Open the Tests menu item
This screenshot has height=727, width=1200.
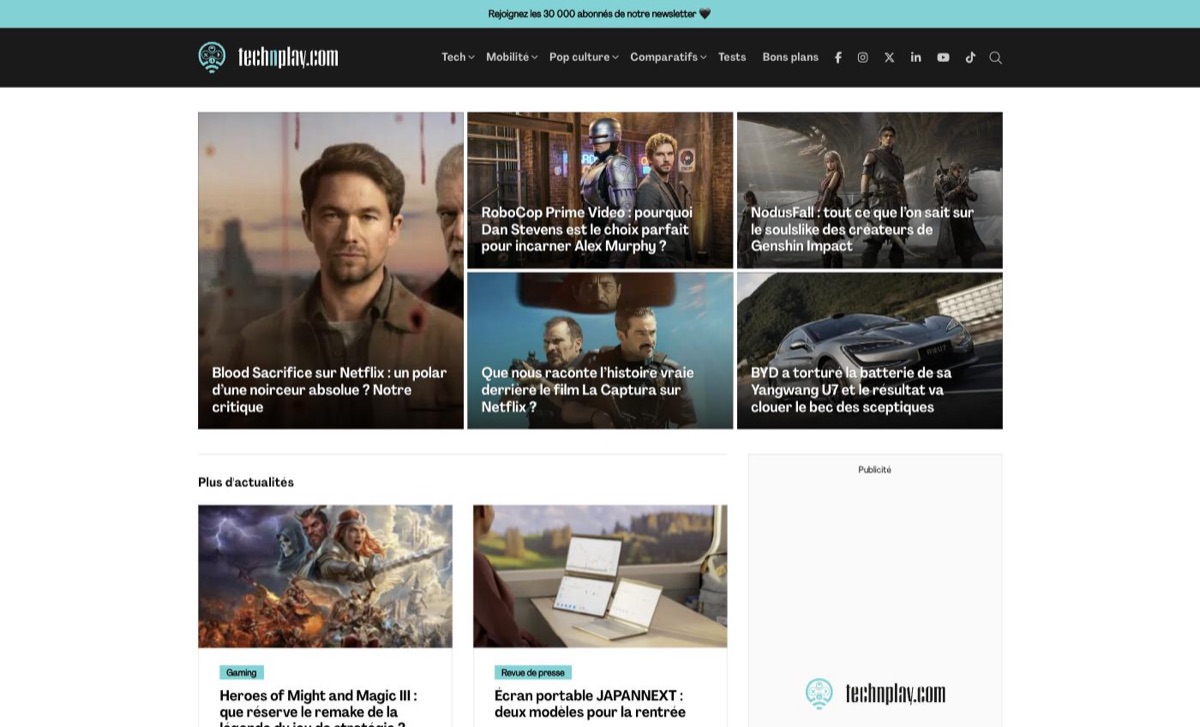732,57
